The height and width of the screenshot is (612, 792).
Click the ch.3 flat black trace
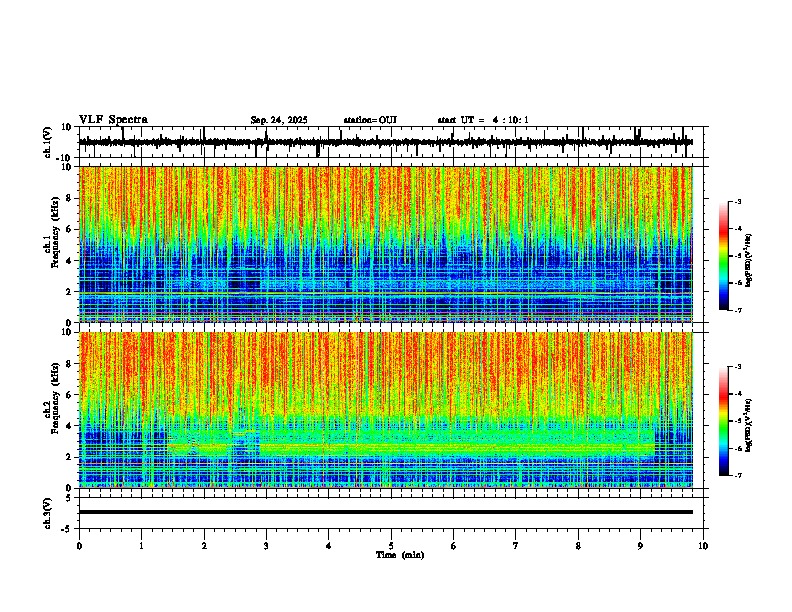385,512
